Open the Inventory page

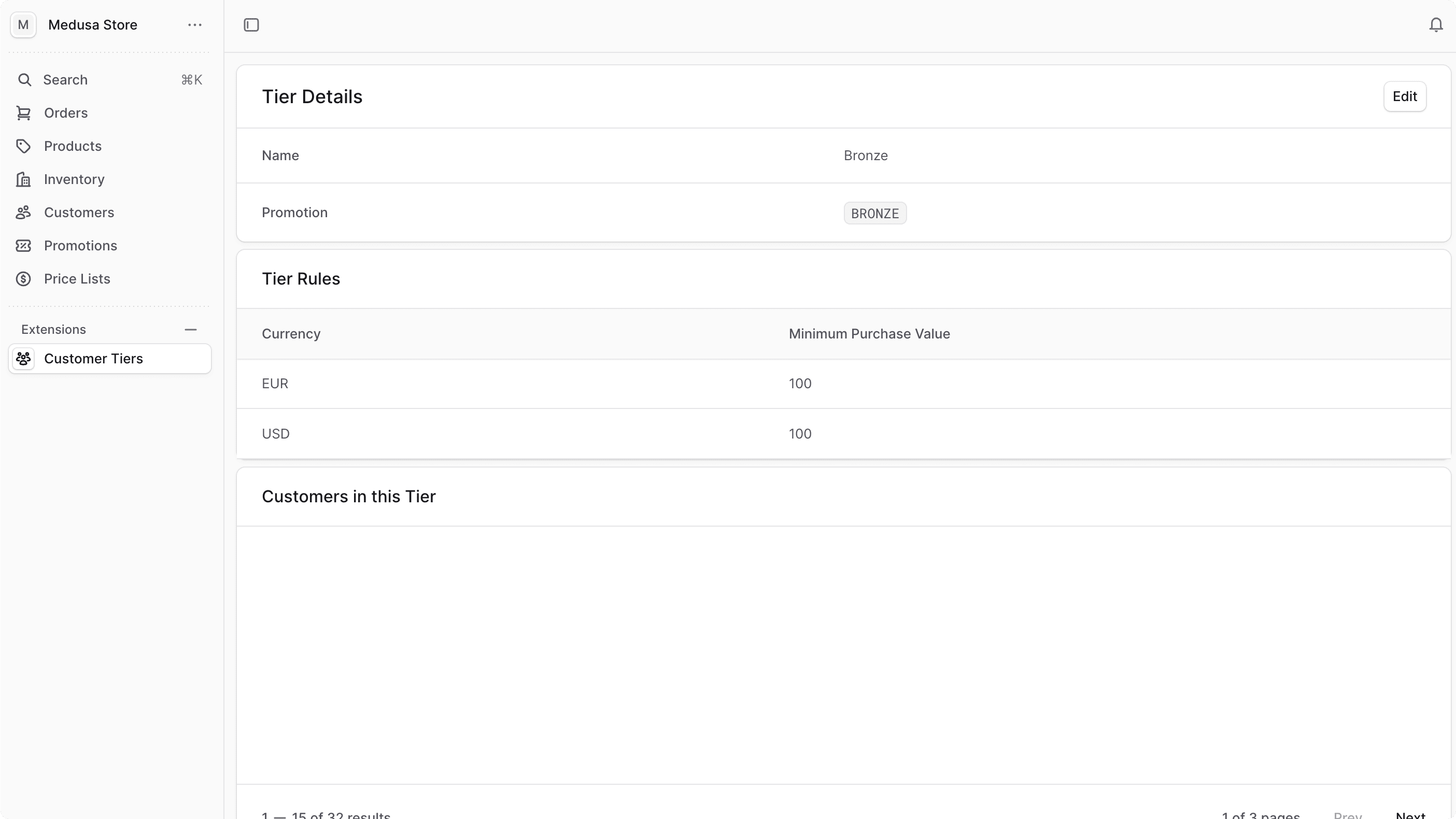coord(75,179)
